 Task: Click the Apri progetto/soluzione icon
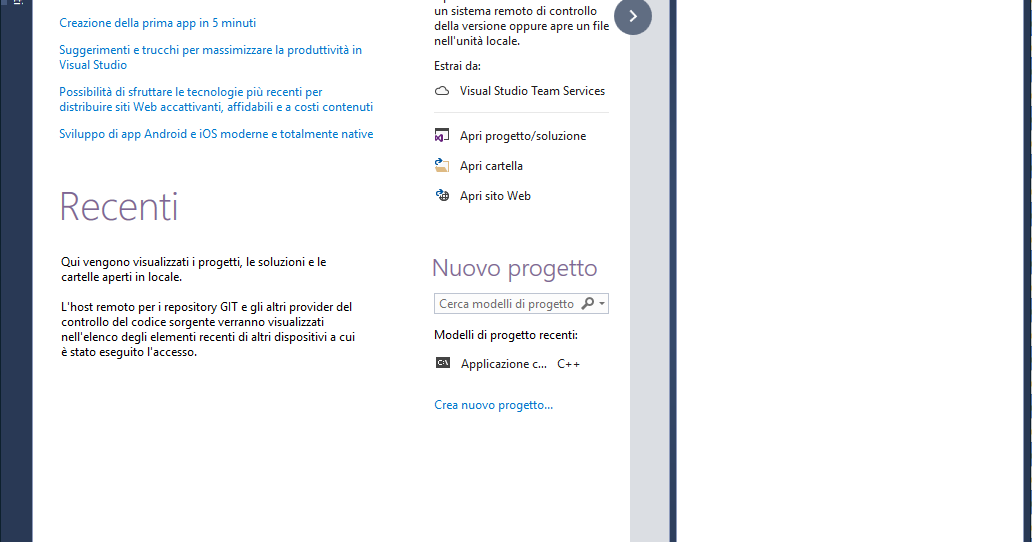(442, 136)
